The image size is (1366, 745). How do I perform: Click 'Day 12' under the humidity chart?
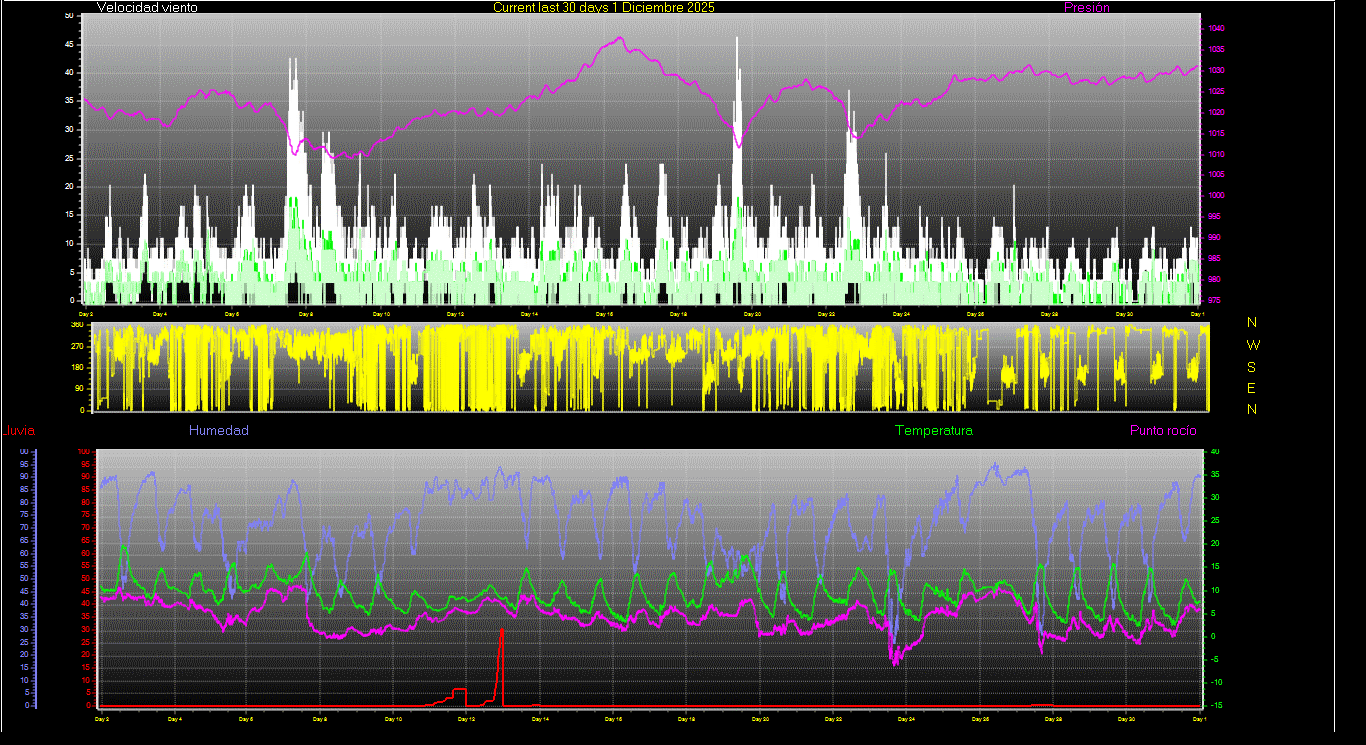pos(466,719)
